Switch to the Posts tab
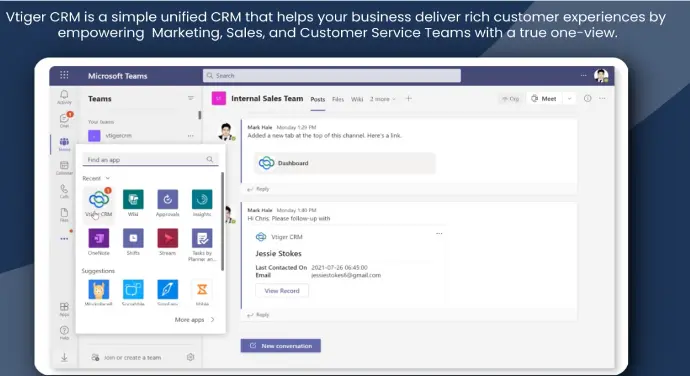690x376 pixels. click(318, 100)
